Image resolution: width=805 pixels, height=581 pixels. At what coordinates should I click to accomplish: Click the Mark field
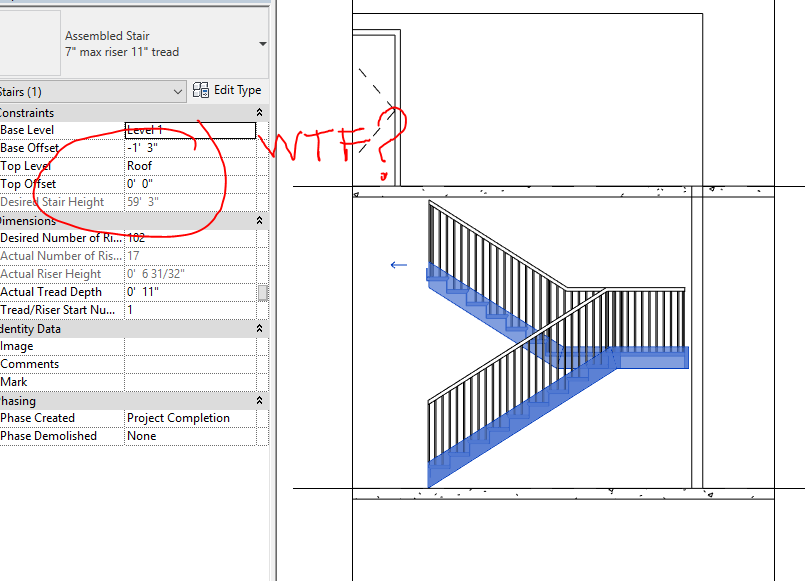point(190,381)
